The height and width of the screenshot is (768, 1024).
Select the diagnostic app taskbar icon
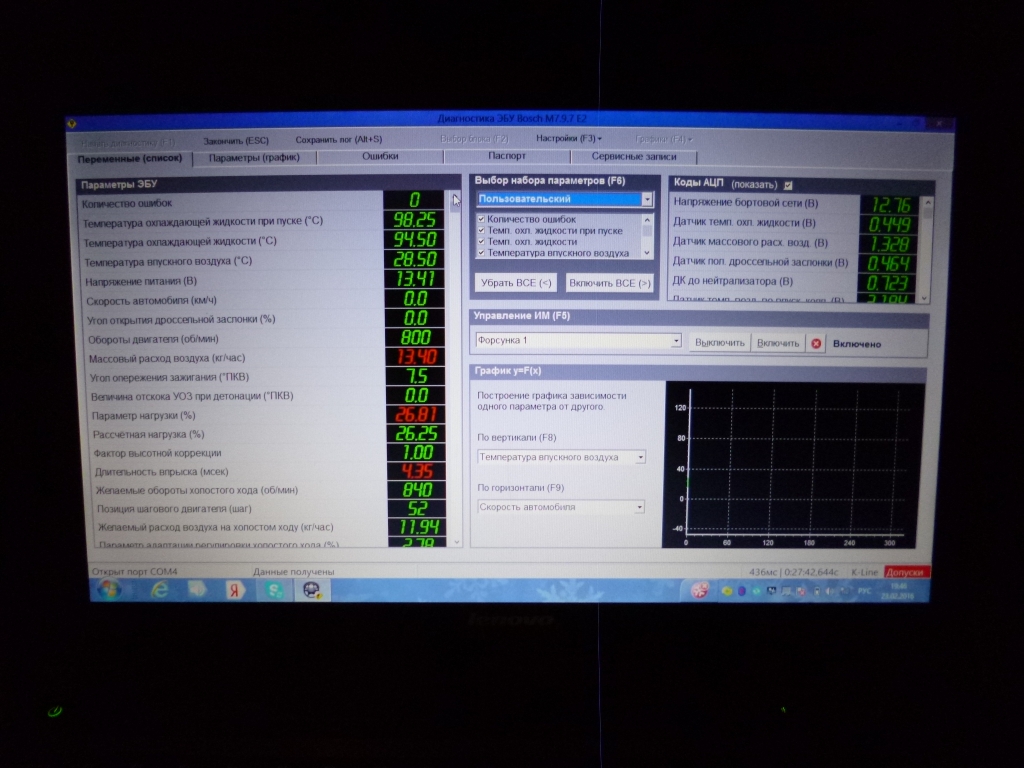tap(312, 590)
